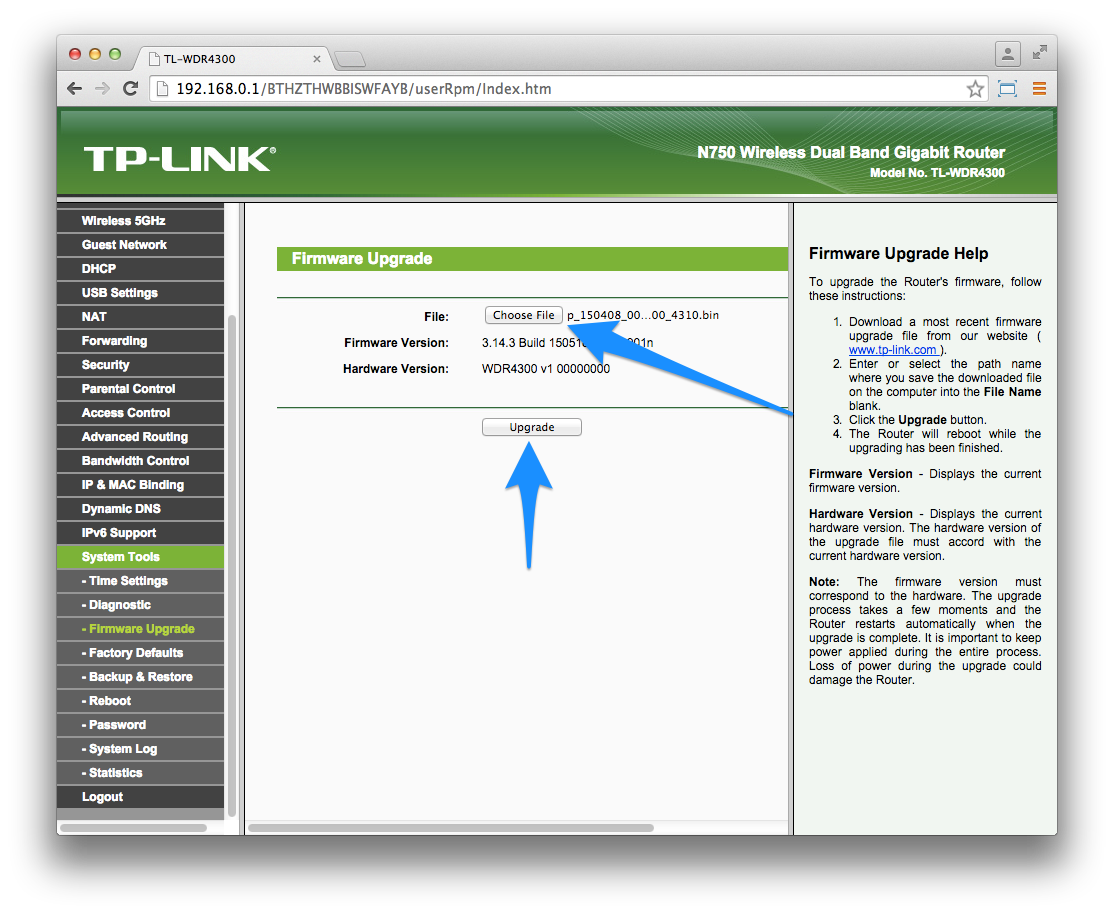This screenshot has width=1114, height=914.
Task: Click the screen cast icon beside the star
Action: click(x=1007, y=89)
